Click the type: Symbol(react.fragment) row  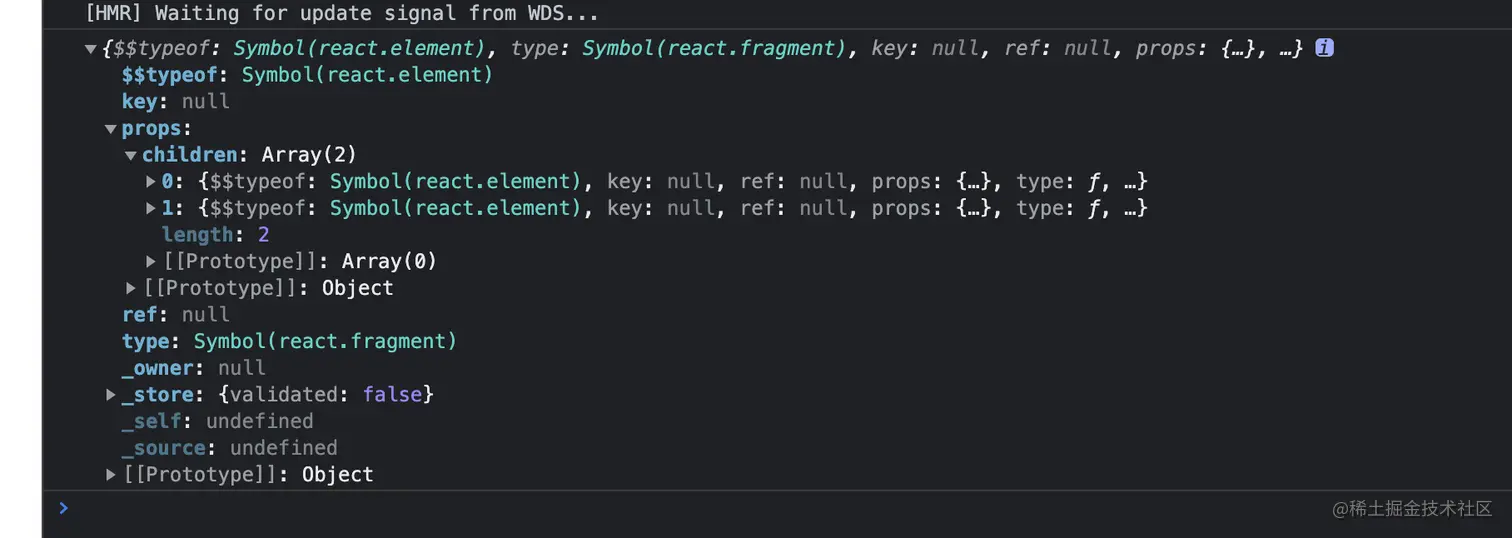(289, 341)
